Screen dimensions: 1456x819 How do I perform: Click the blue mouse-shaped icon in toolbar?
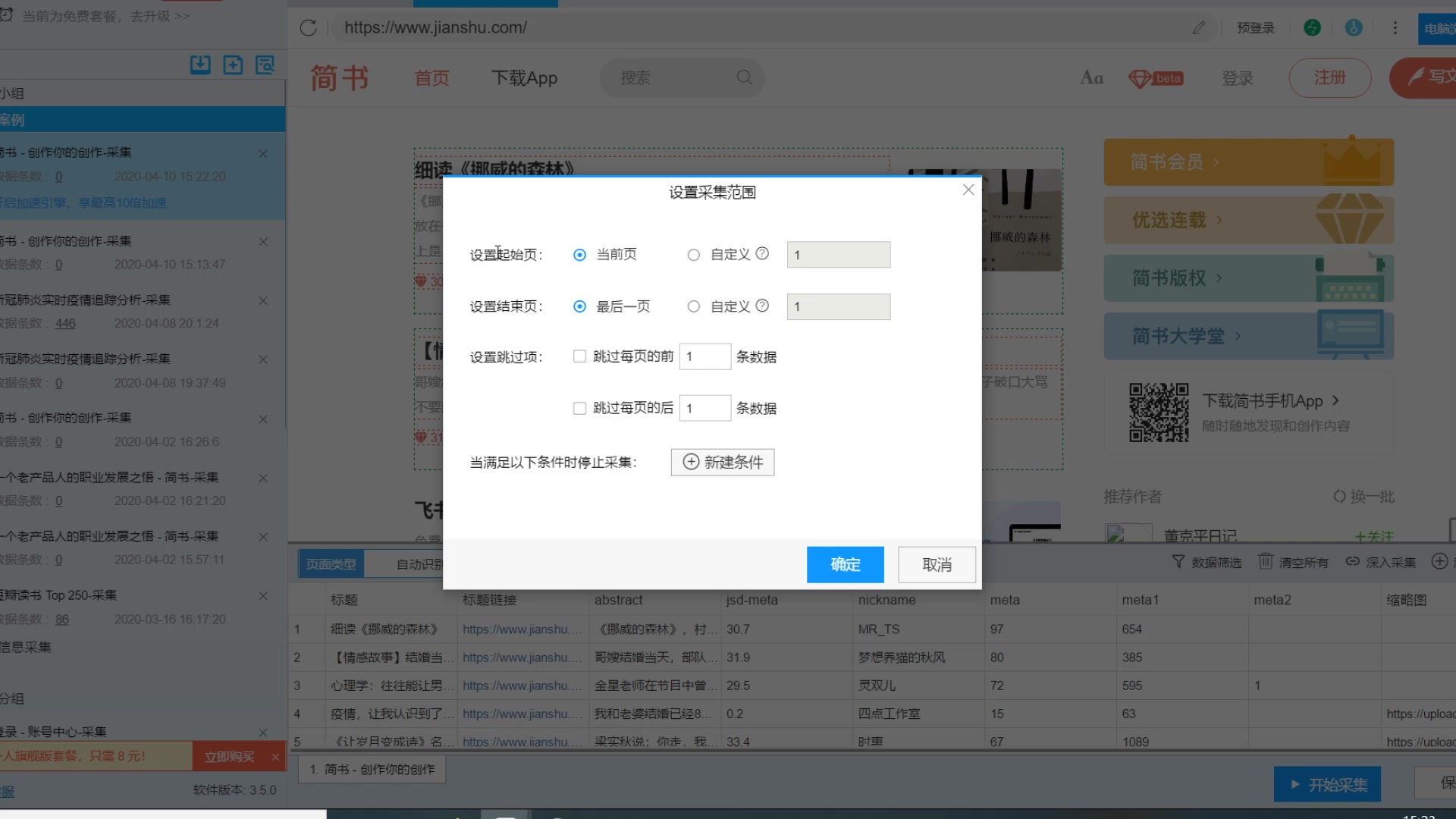[1353, 28]
